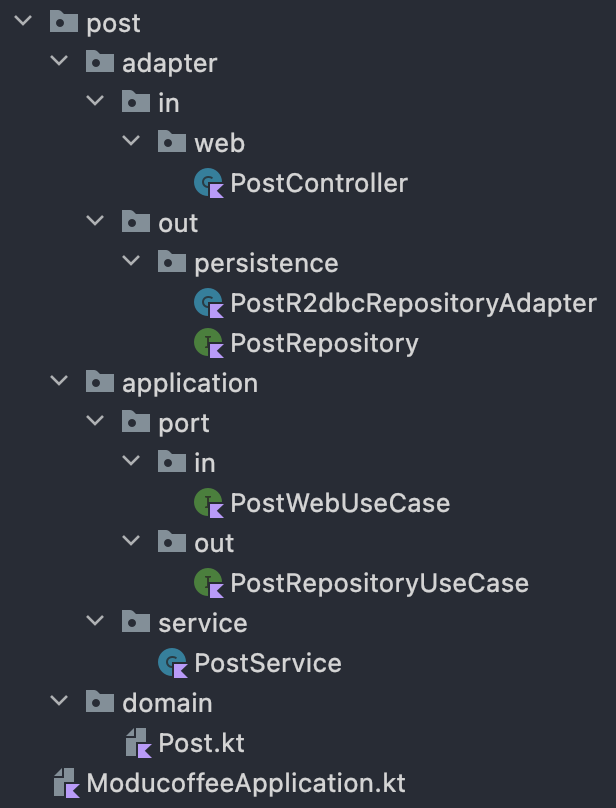The width and height of the screenshot is (616, 808).
Task: Click the class icon beside PostR2dbcRepositoryAdapter
Action: coord(207,303)
